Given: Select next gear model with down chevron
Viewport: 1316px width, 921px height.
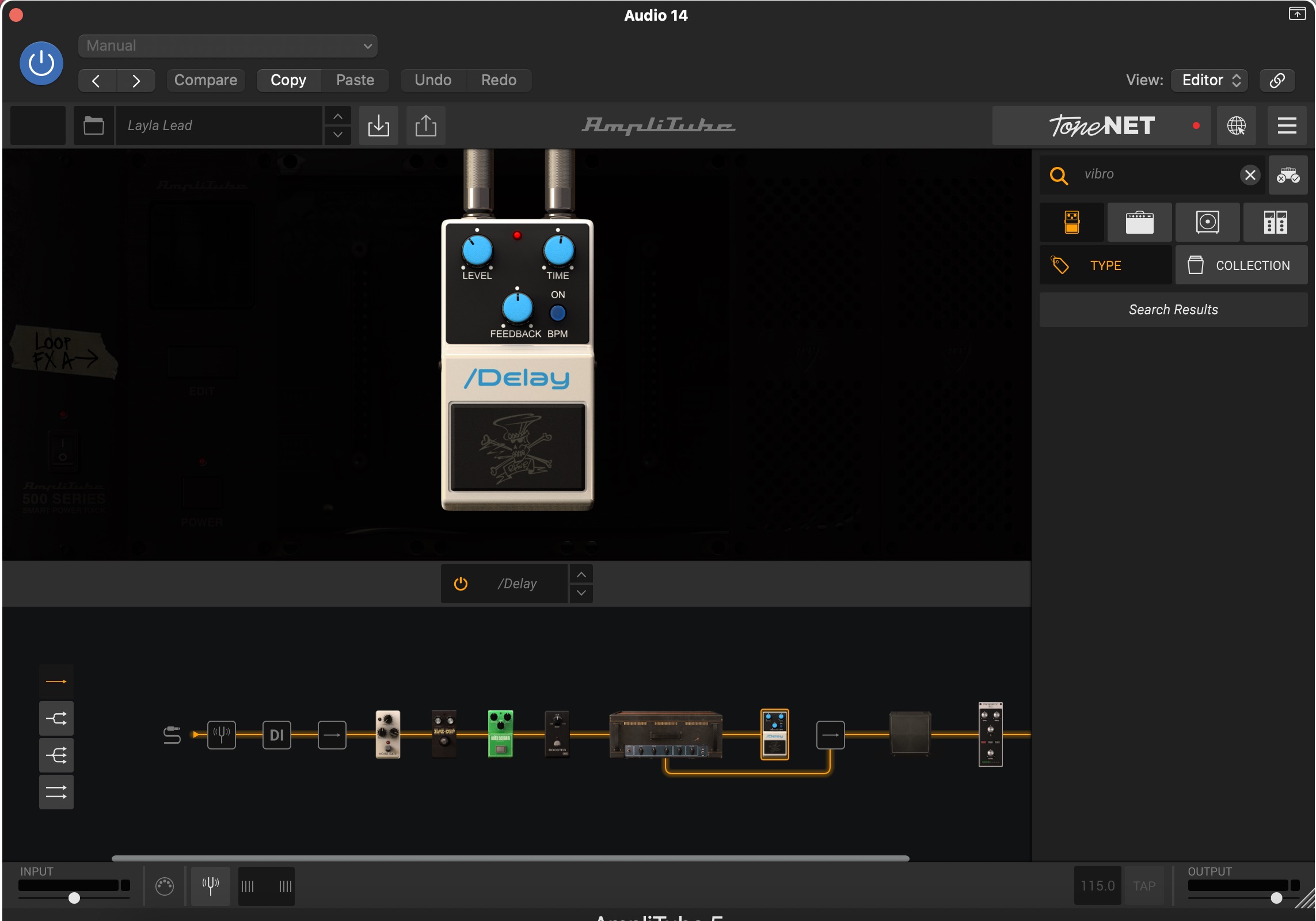Looking at the screenshot, I should (x=581, y=593).
